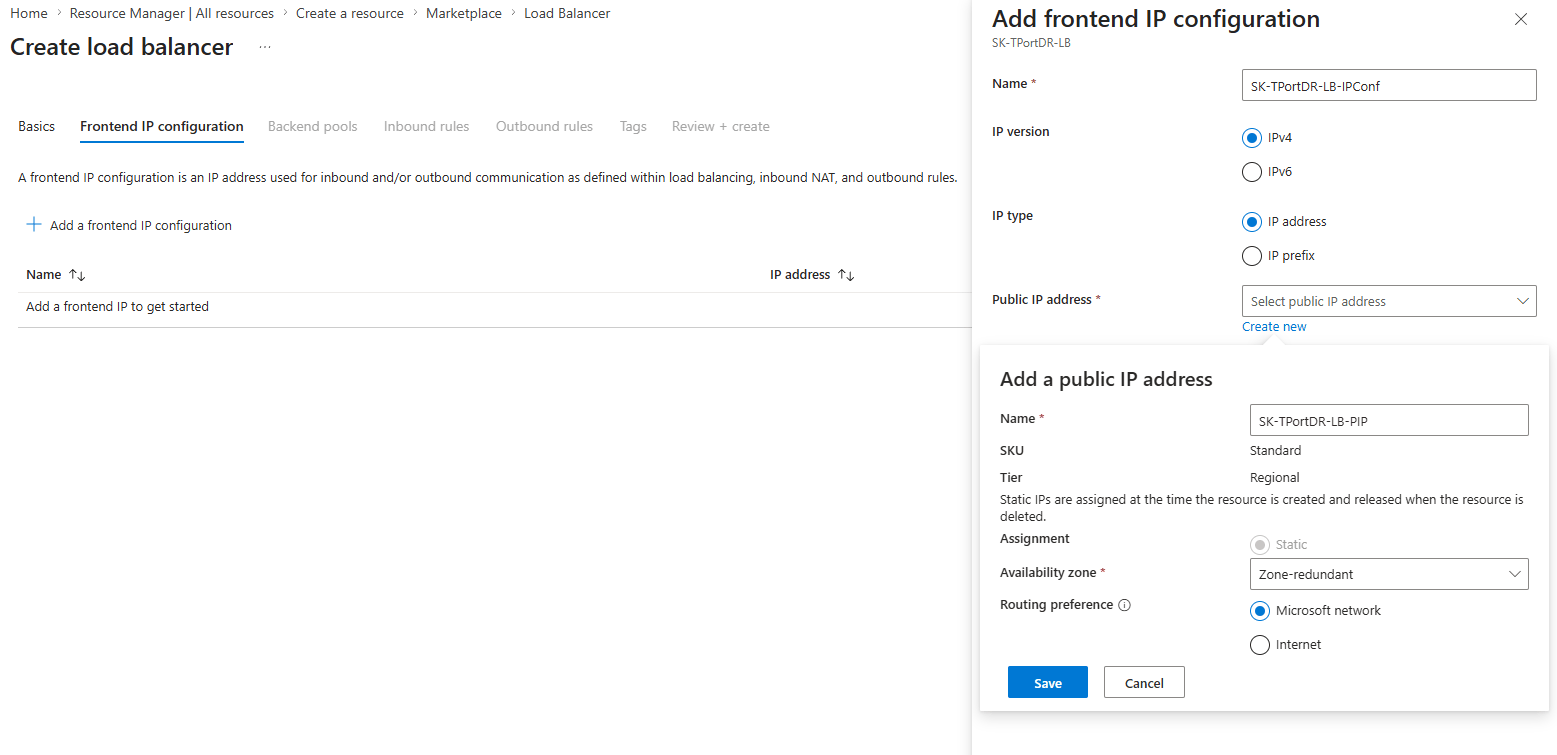Choose the IP prefix radio button
1557x755 pixels.
pos(1252,256)
